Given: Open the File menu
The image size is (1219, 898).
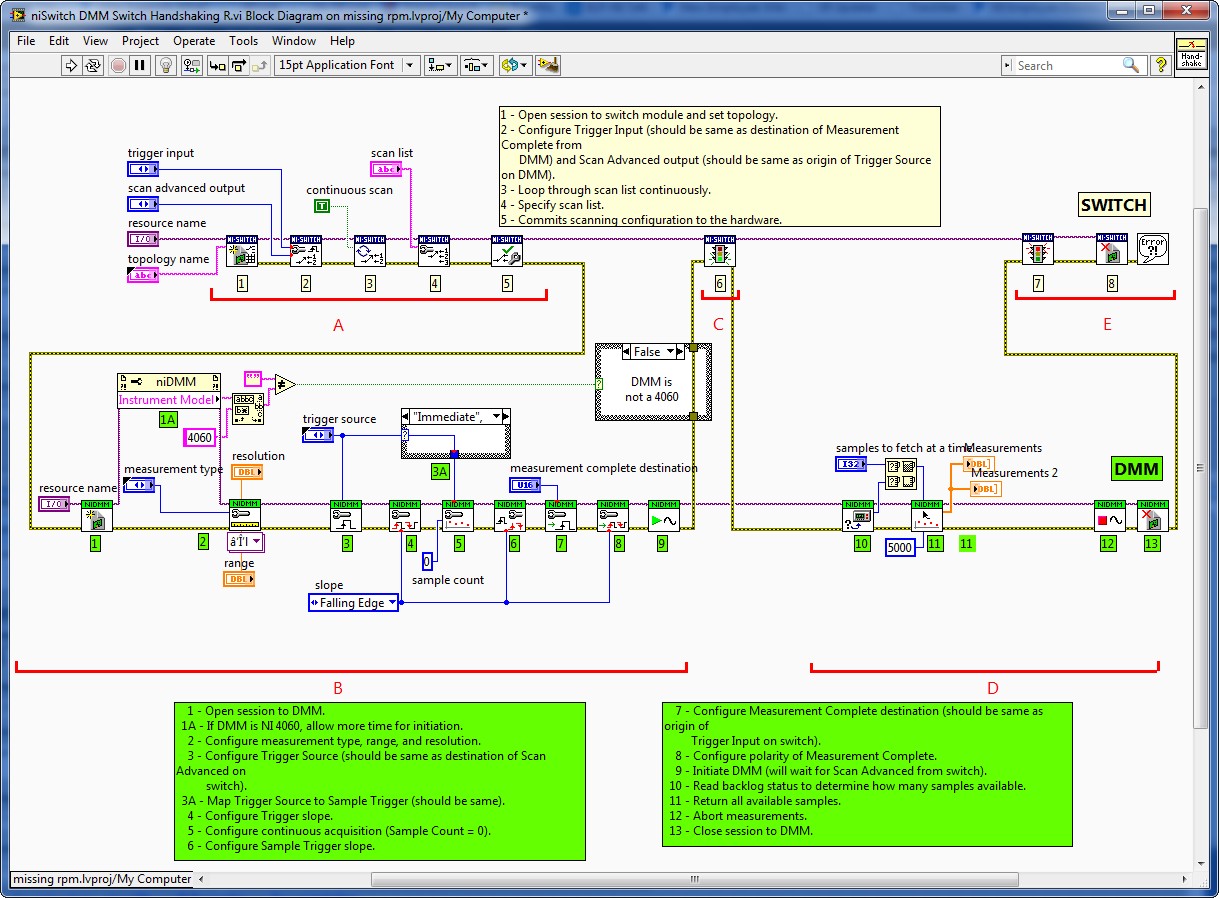Looking at the screenshot, I should click(26, 41).
